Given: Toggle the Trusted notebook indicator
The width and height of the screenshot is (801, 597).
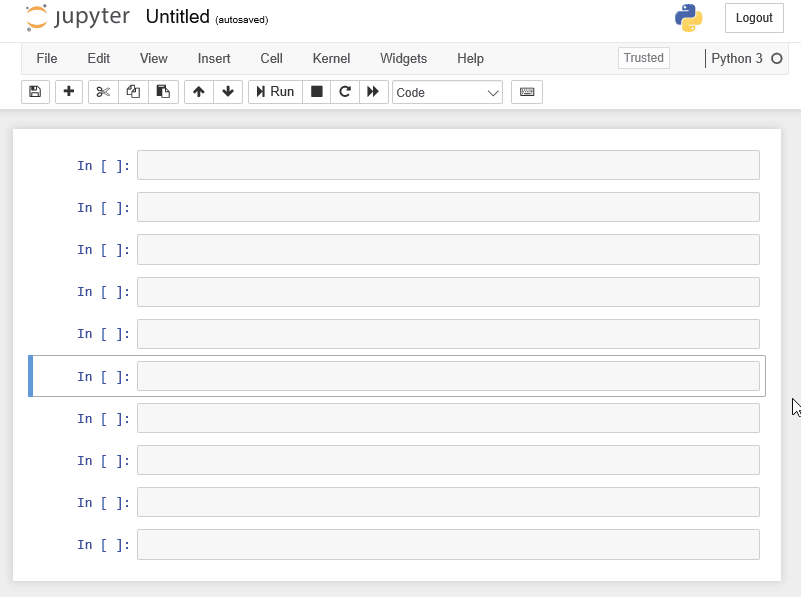Looking at the screenshot, I should pos(643,58).
